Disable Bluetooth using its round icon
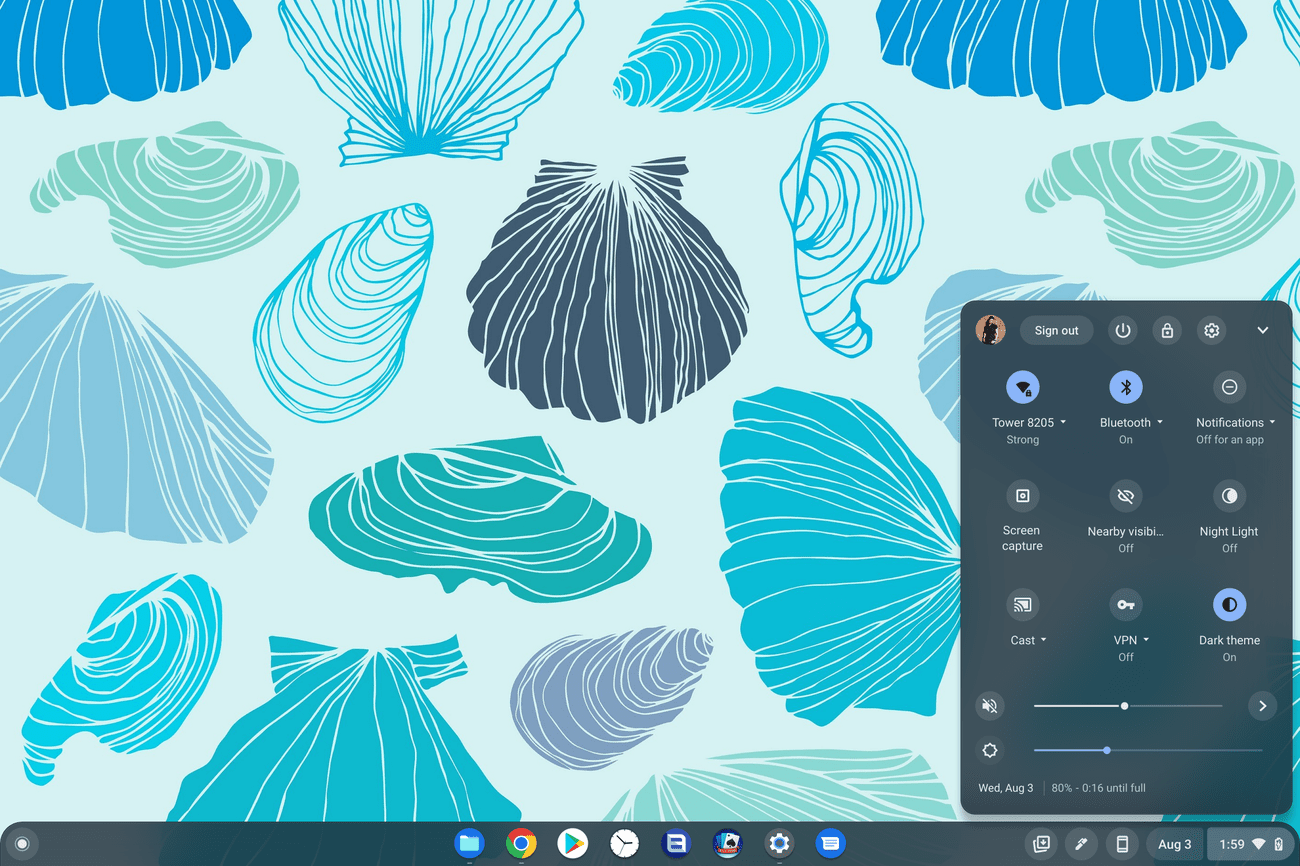Screen dimensions: 1300x866 coord(1126,387)
